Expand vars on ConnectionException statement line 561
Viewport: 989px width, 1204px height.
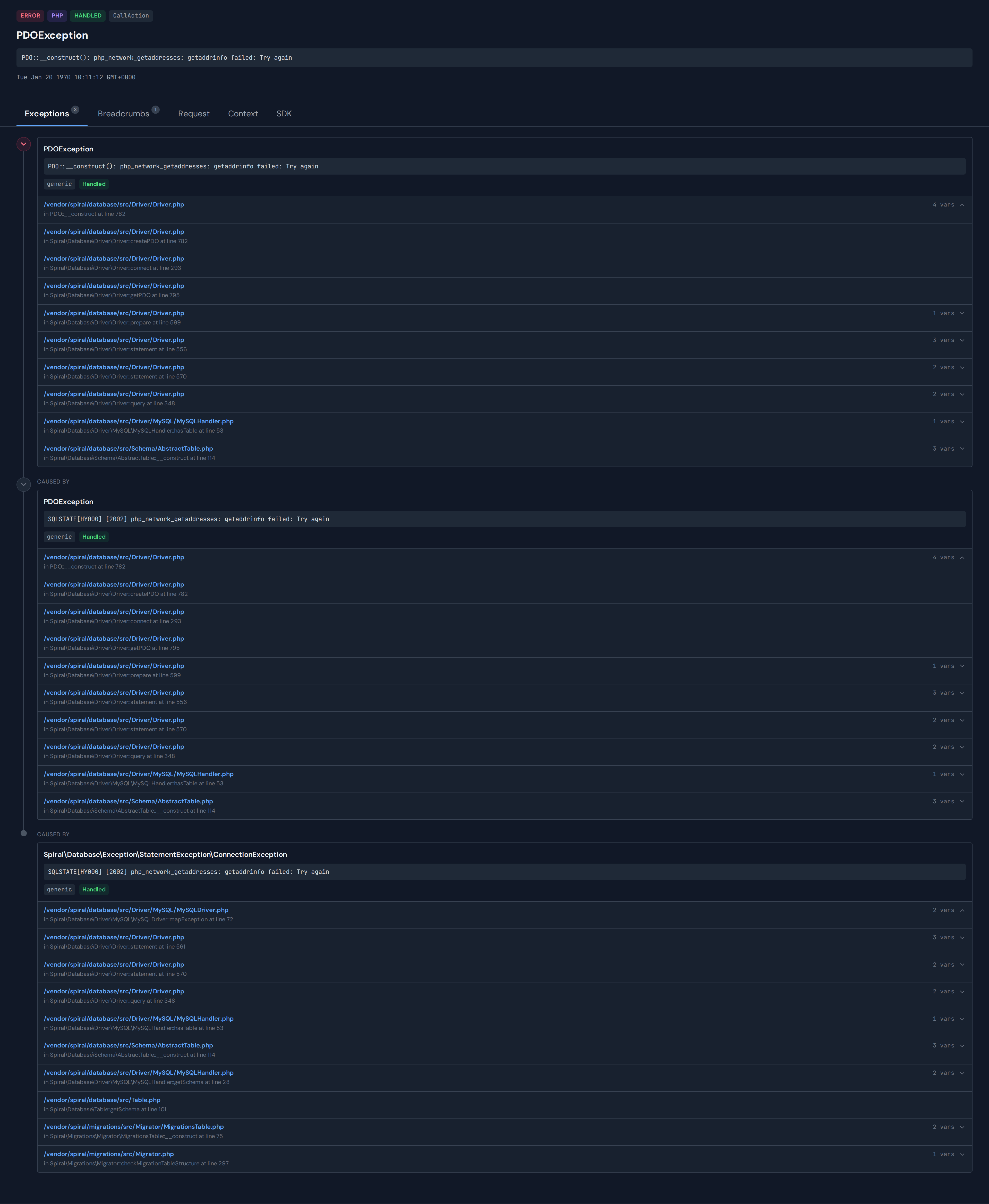(x=962, y=938)
